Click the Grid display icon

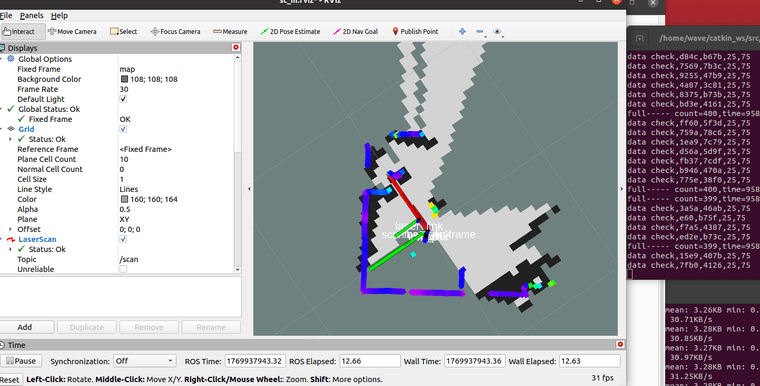[x=11, y=129]
